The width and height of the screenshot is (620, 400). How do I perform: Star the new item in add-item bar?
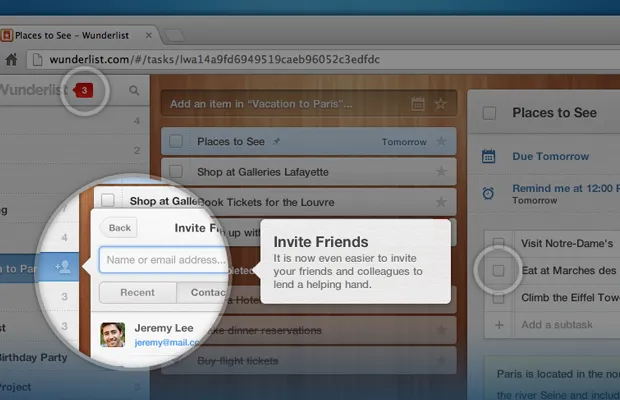pyautogui.click(x=440, y=104)
